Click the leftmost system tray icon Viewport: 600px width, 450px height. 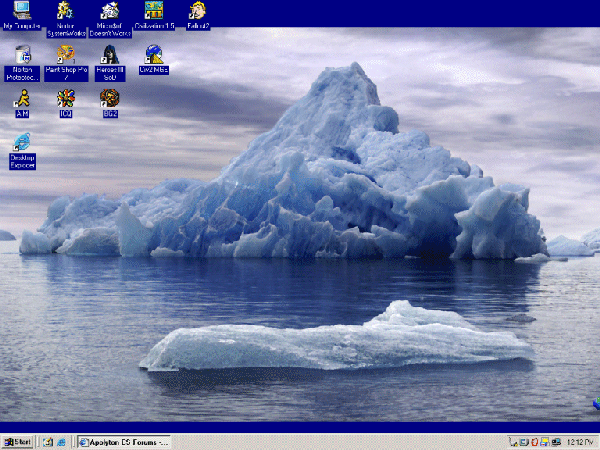point(512,442)
